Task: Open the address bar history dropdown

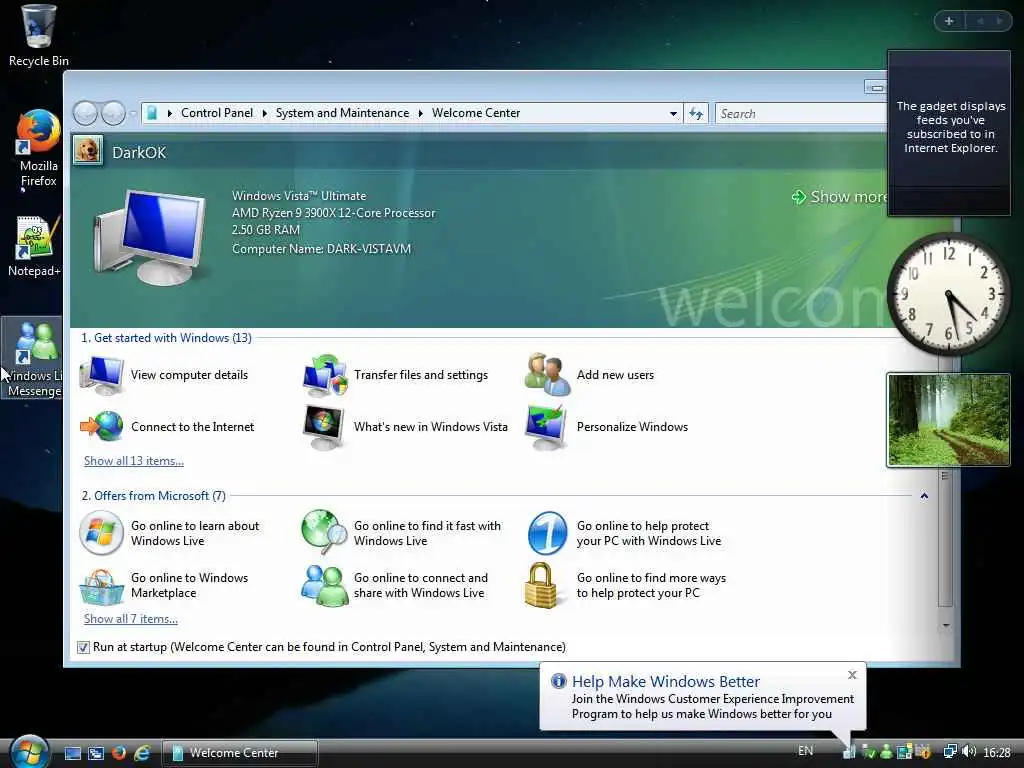Action: pos(673,114)
